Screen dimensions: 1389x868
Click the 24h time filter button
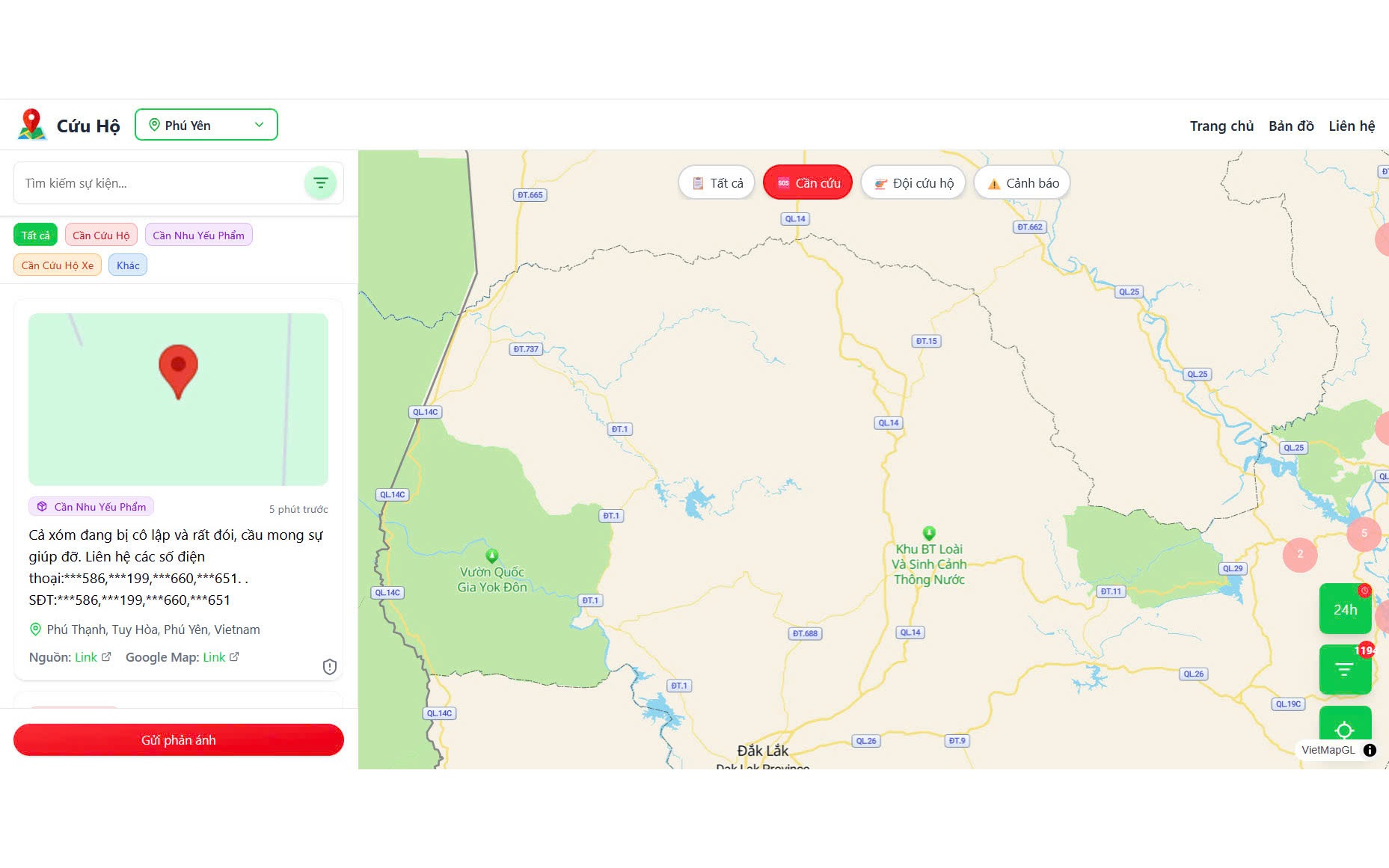point(1345,609)
